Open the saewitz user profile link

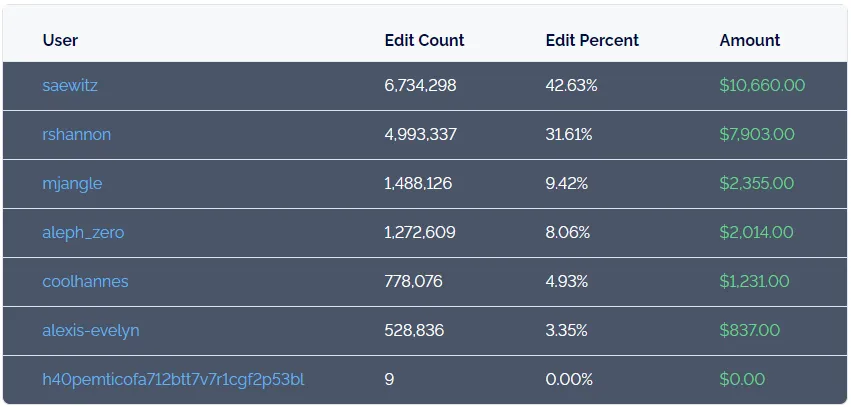click(x=70, y=86)
